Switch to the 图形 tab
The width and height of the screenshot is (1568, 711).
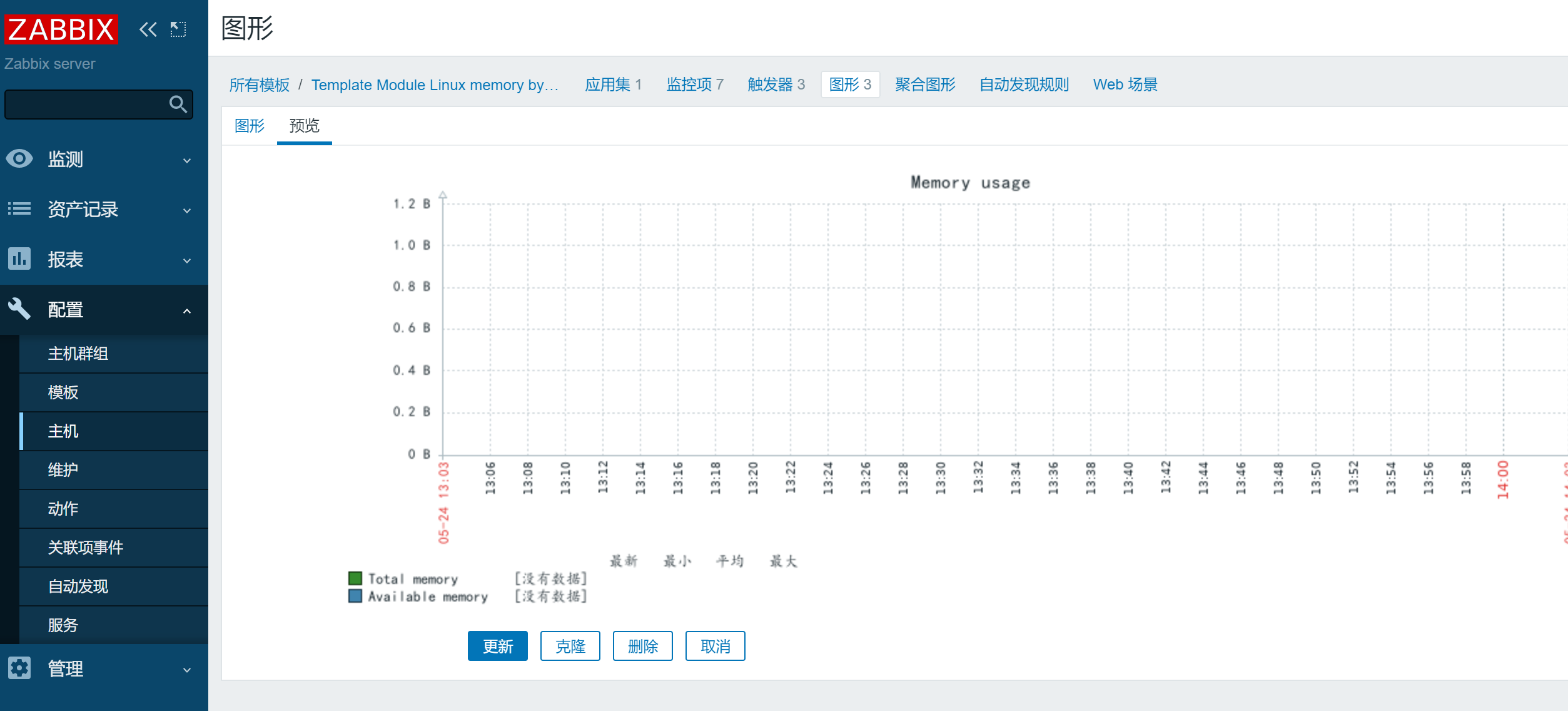coord(250,126)
